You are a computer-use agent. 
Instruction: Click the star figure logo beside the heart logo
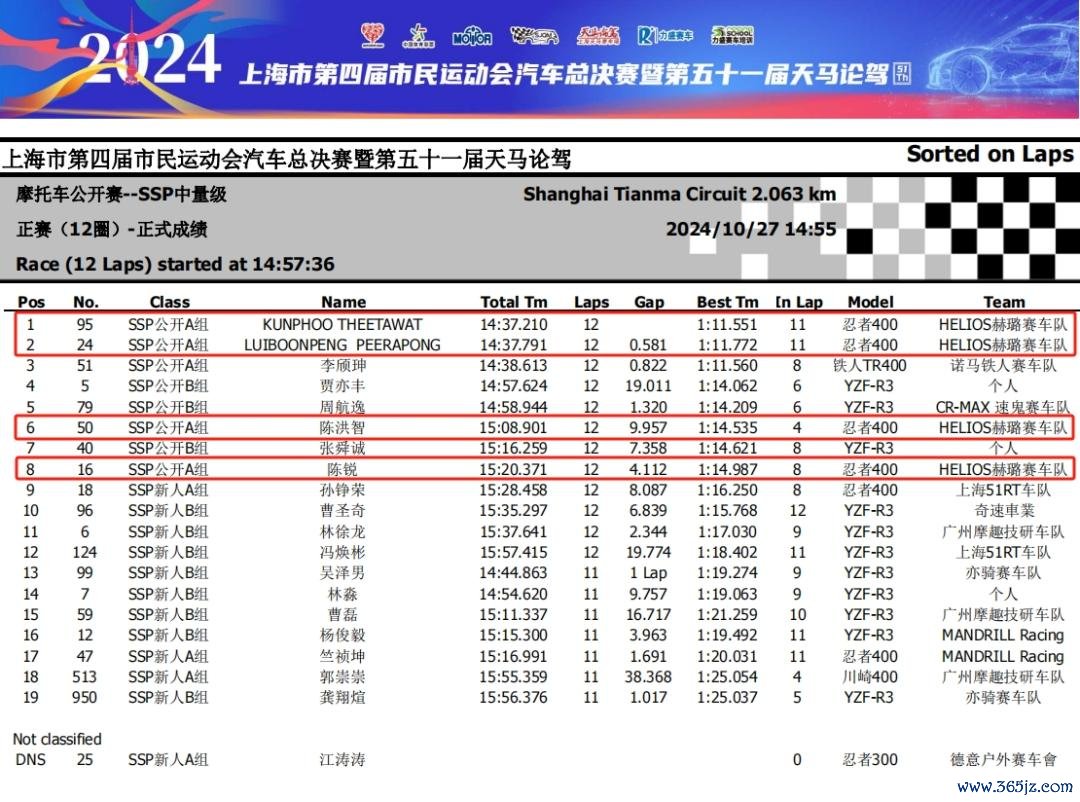(418, 35)
